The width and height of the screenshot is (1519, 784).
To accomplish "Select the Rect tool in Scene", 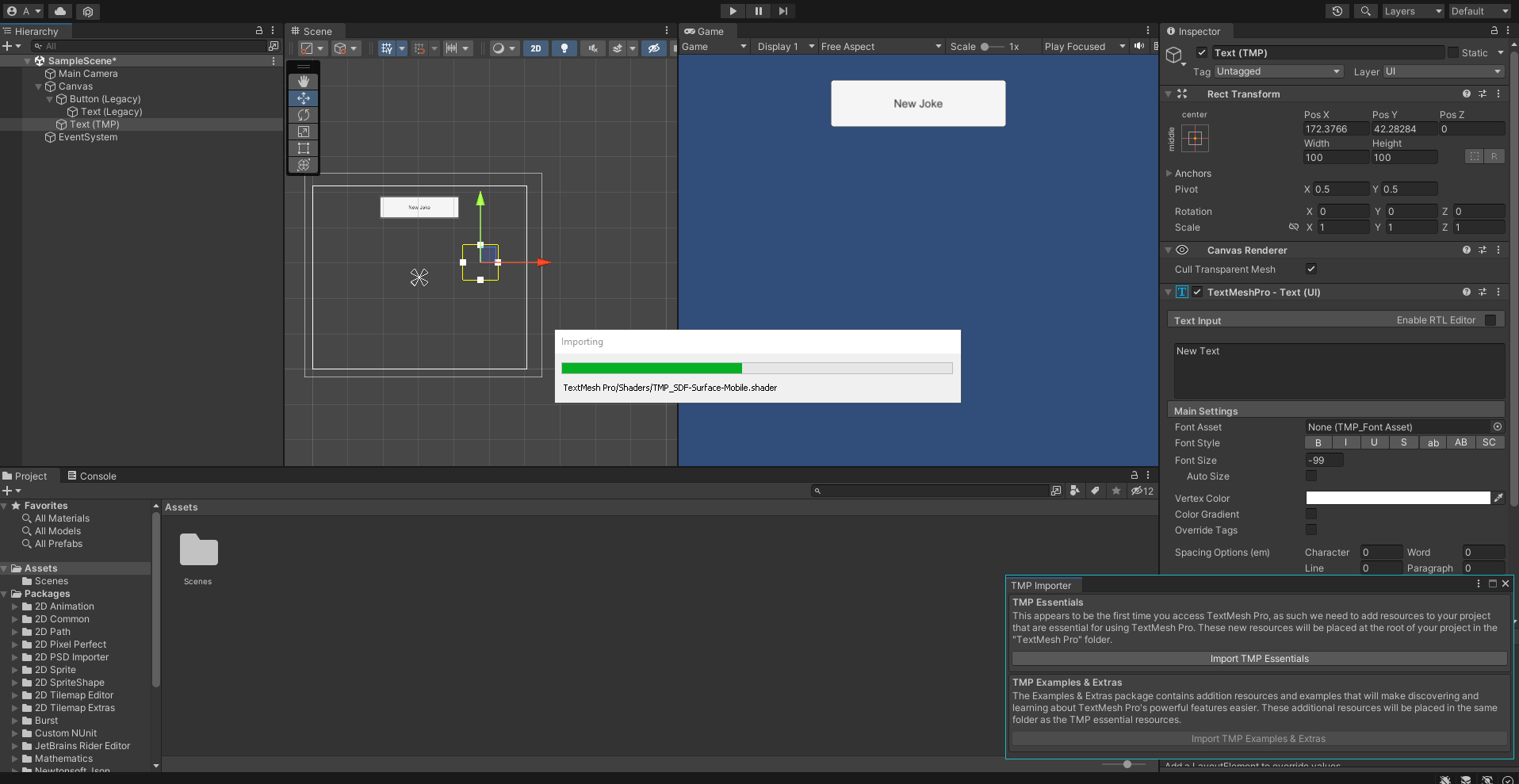I will 304,148.
